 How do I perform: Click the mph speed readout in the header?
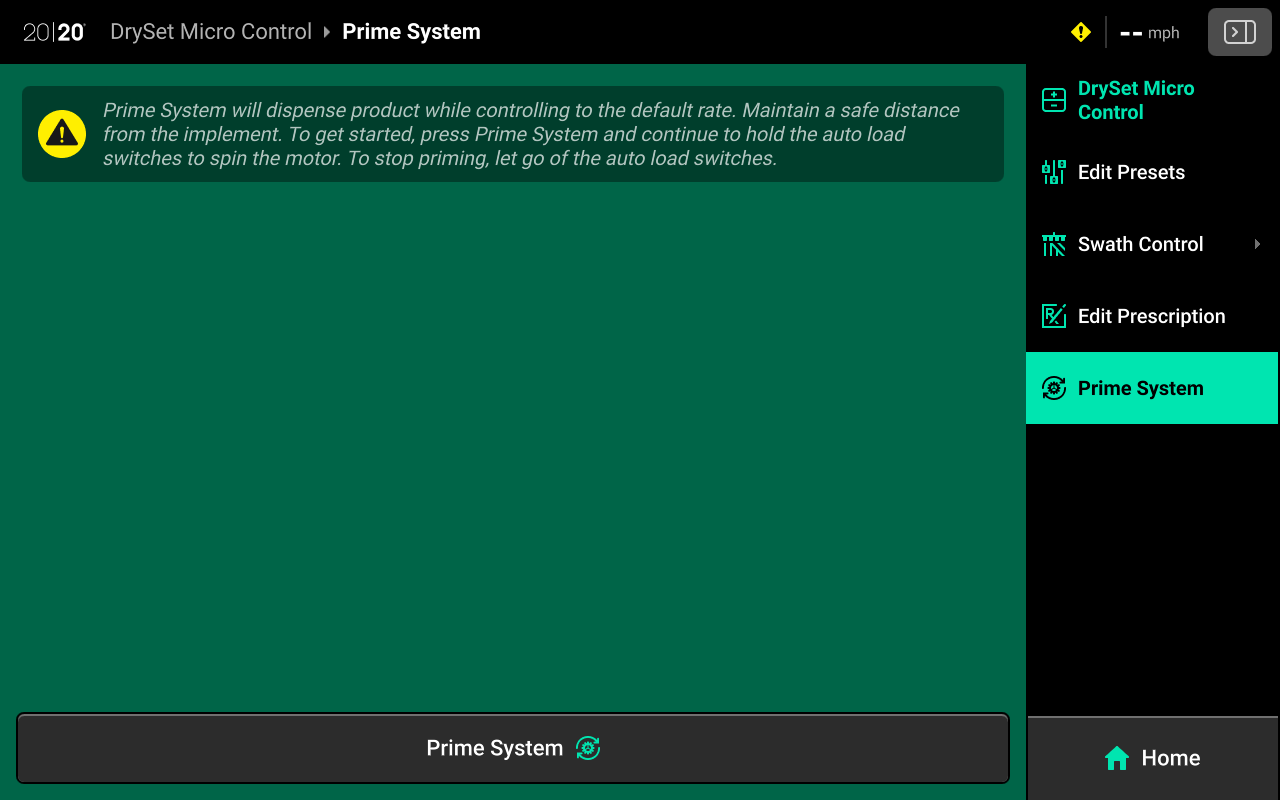click(x=1150, y=33)
